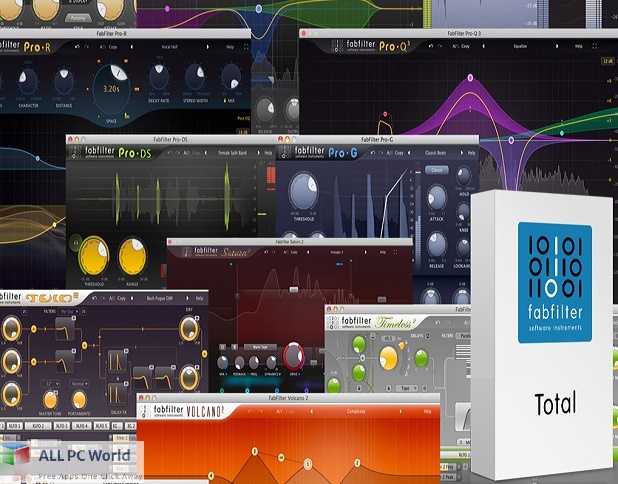The height and width of the screenshot is (484, 618).
Task: Toggle Dry knob enable square in Twin 2
Action: point(196,318)
